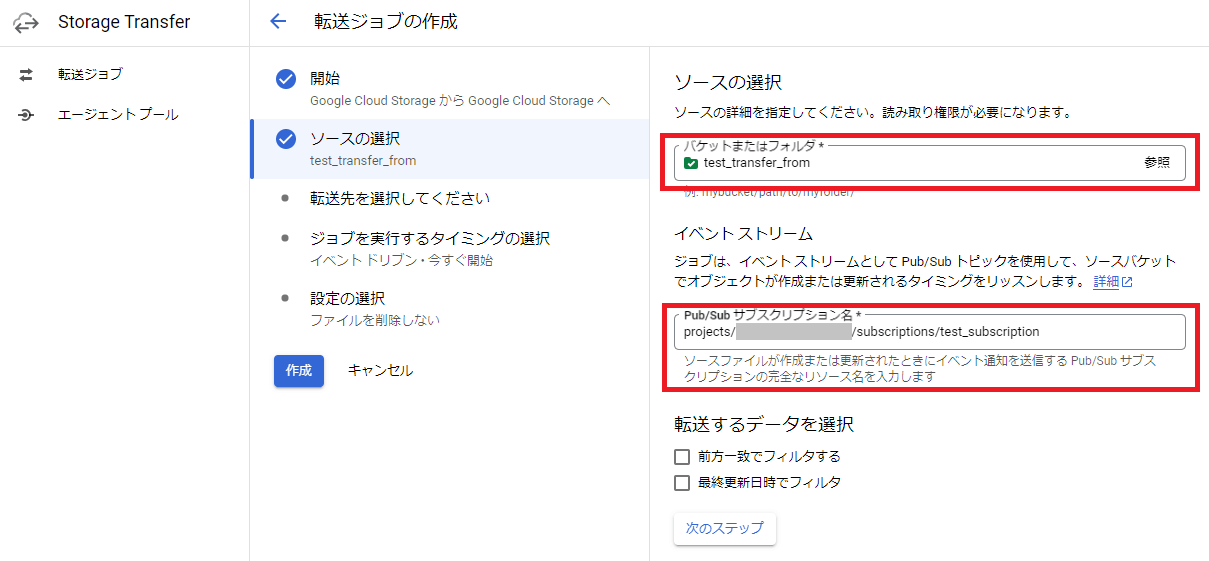Click green bucket icon before test_transfer_from
1209x561 pixels.
691,163
